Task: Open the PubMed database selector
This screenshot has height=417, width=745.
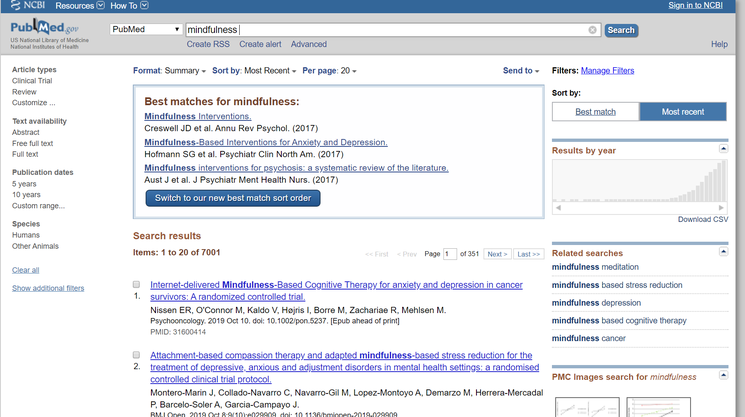Action: click(x=146, y=29)
